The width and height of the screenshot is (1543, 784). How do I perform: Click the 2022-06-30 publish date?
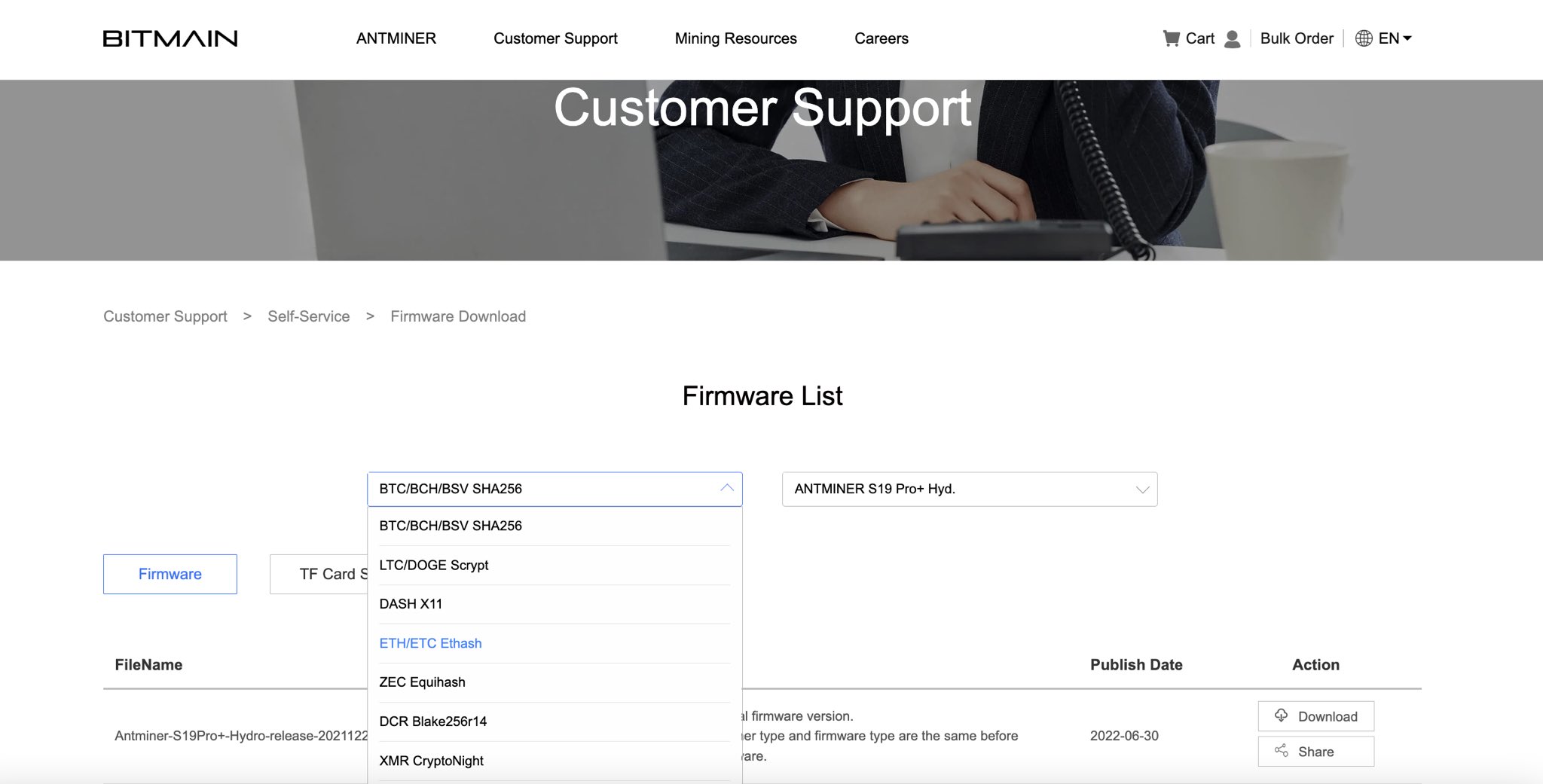coord(1124,736)
